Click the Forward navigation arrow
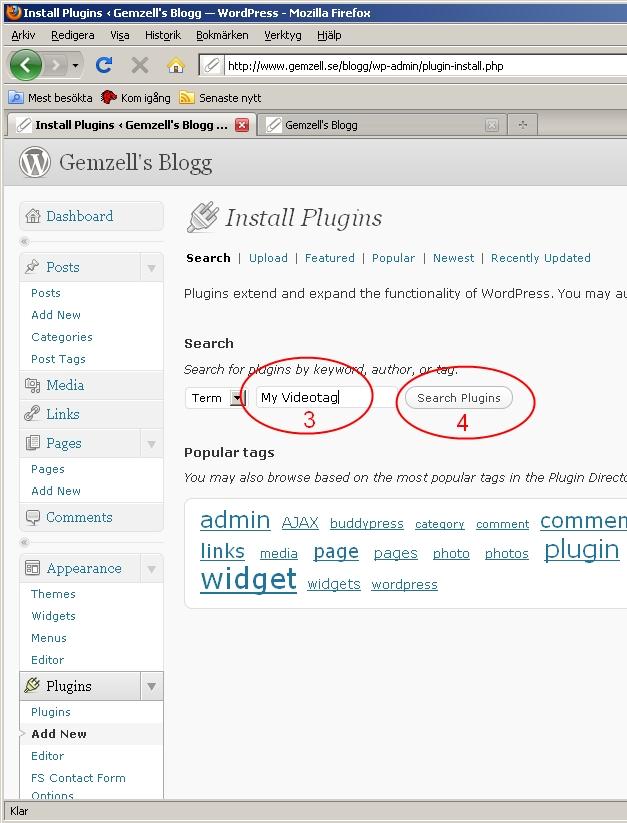This screenshot has height=823, width=627. [x=55, y=66]
